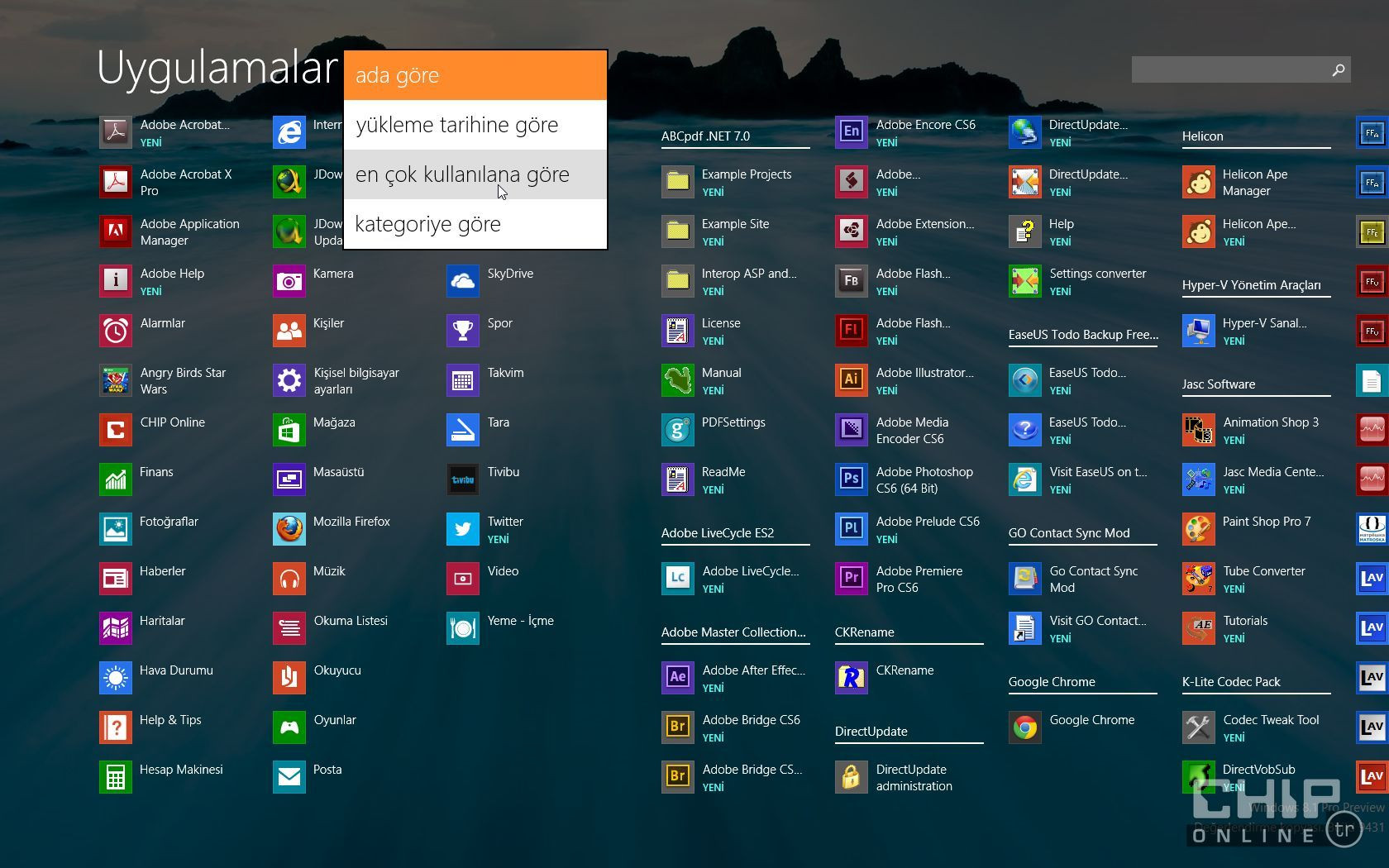
Task: Open DirectUpdate administration lock icon
Action: (x=852, y=777)
